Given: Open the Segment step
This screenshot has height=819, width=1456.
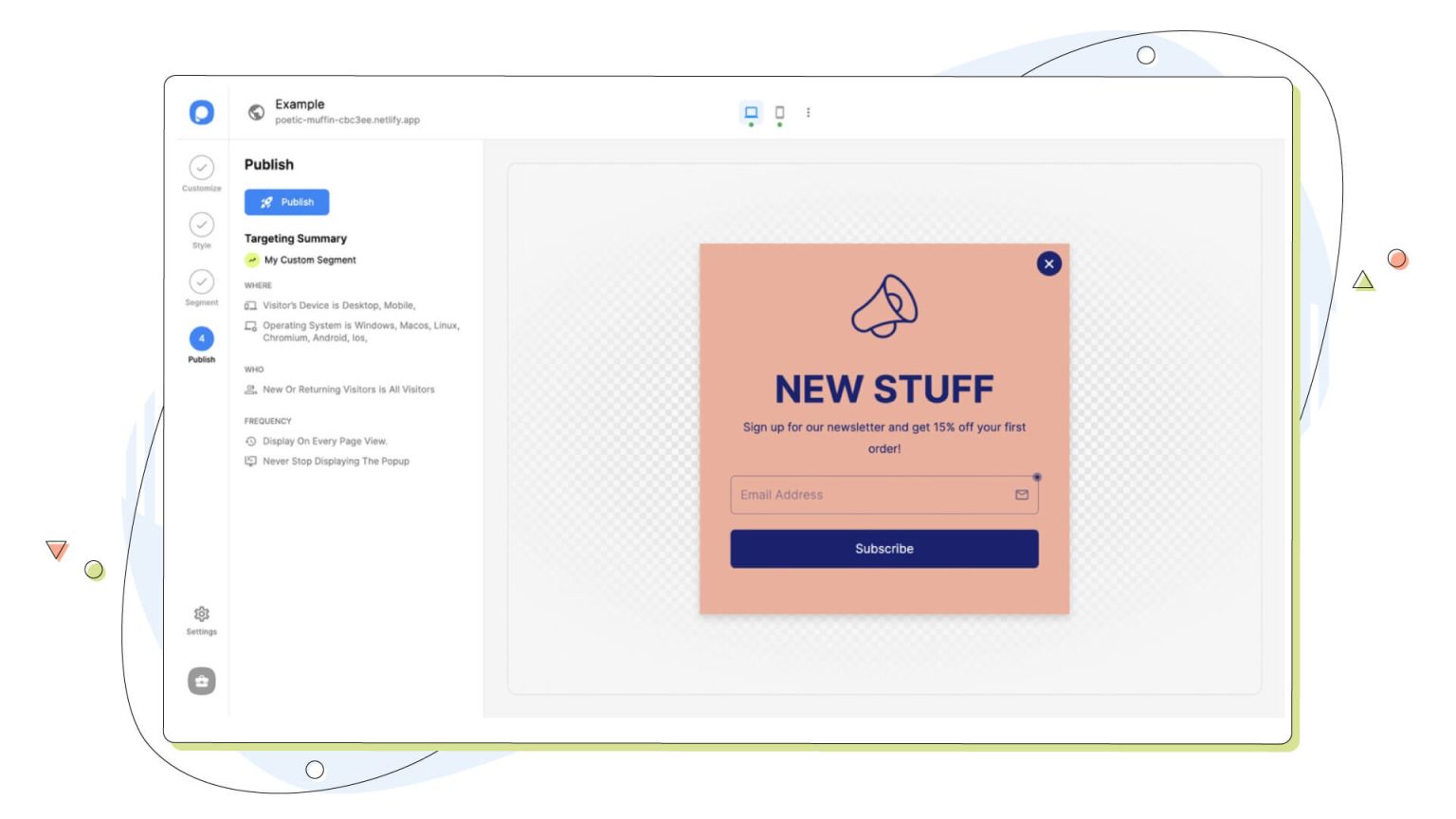Looking at the screenshot, I should click(201, 282).
